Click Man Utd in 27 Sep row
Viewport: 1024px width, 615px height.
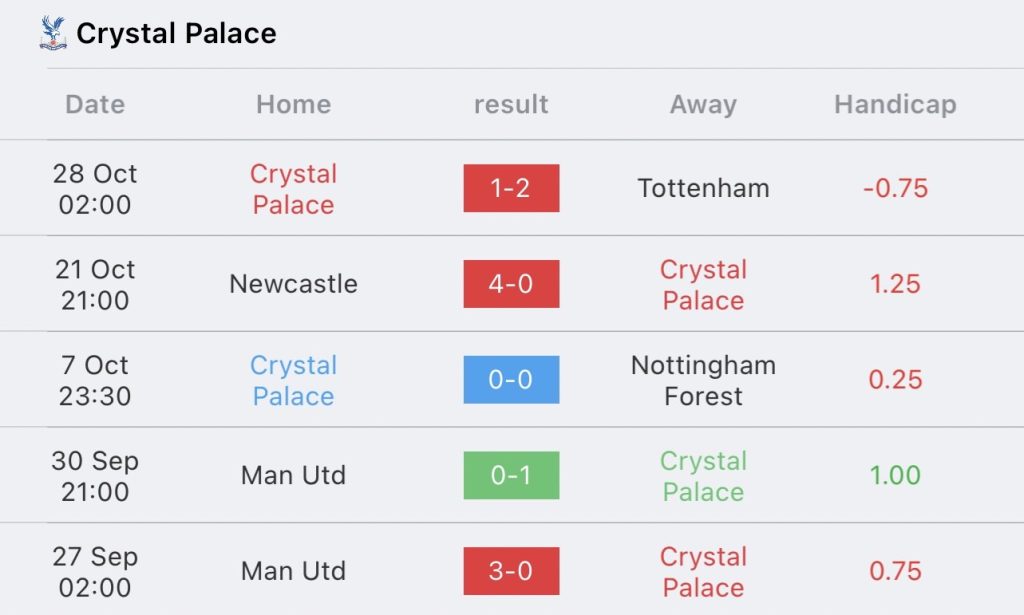coord(293,571)
